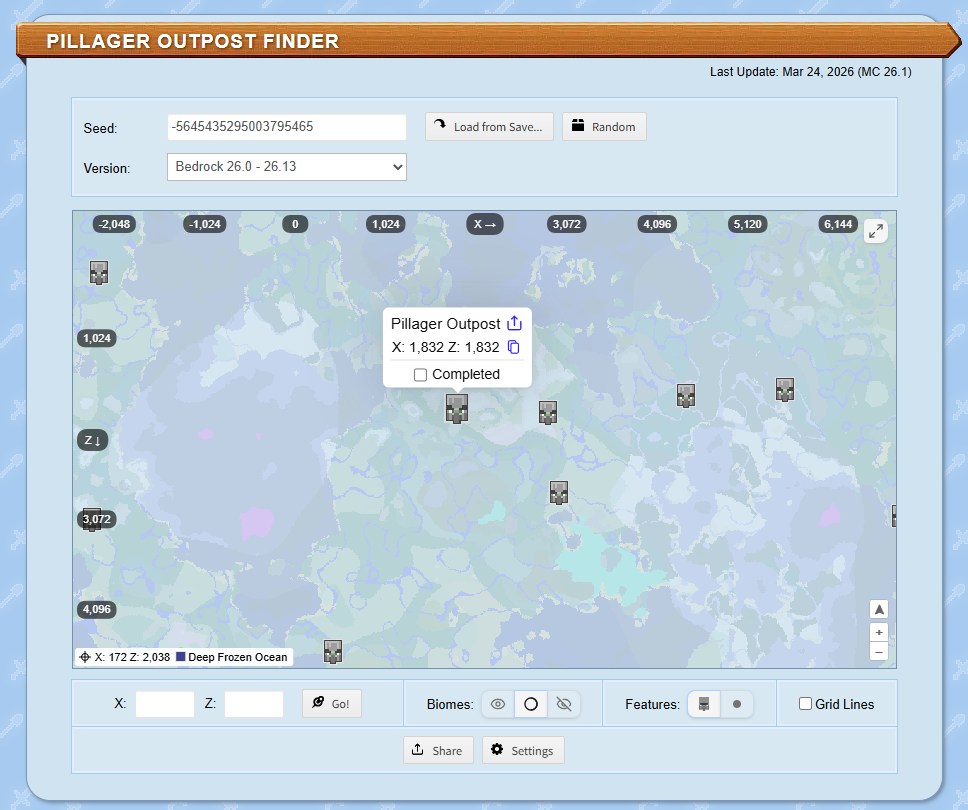The width and height of the screenshot is (968, 810).
Task: Focus the Seed input field
Action: tap(286, 127)
